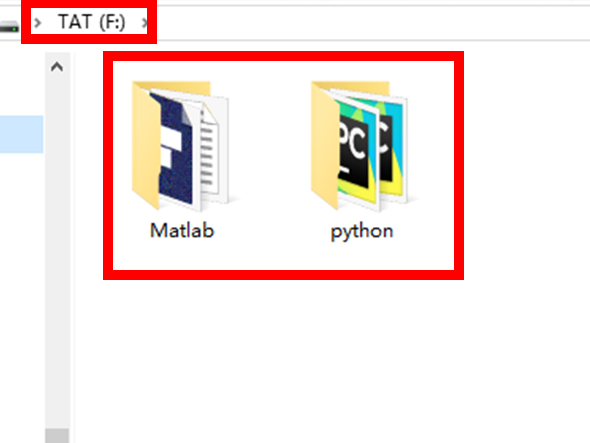
Task: Click the dark blue file preview in Matlab folder
Action: click(174, 151)
